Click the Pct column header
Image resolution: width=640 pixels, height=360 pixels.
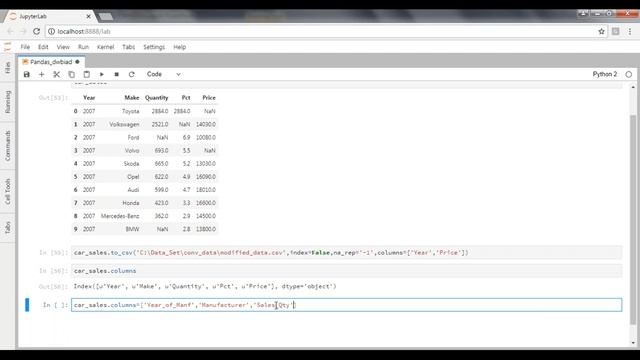point(186,98)
